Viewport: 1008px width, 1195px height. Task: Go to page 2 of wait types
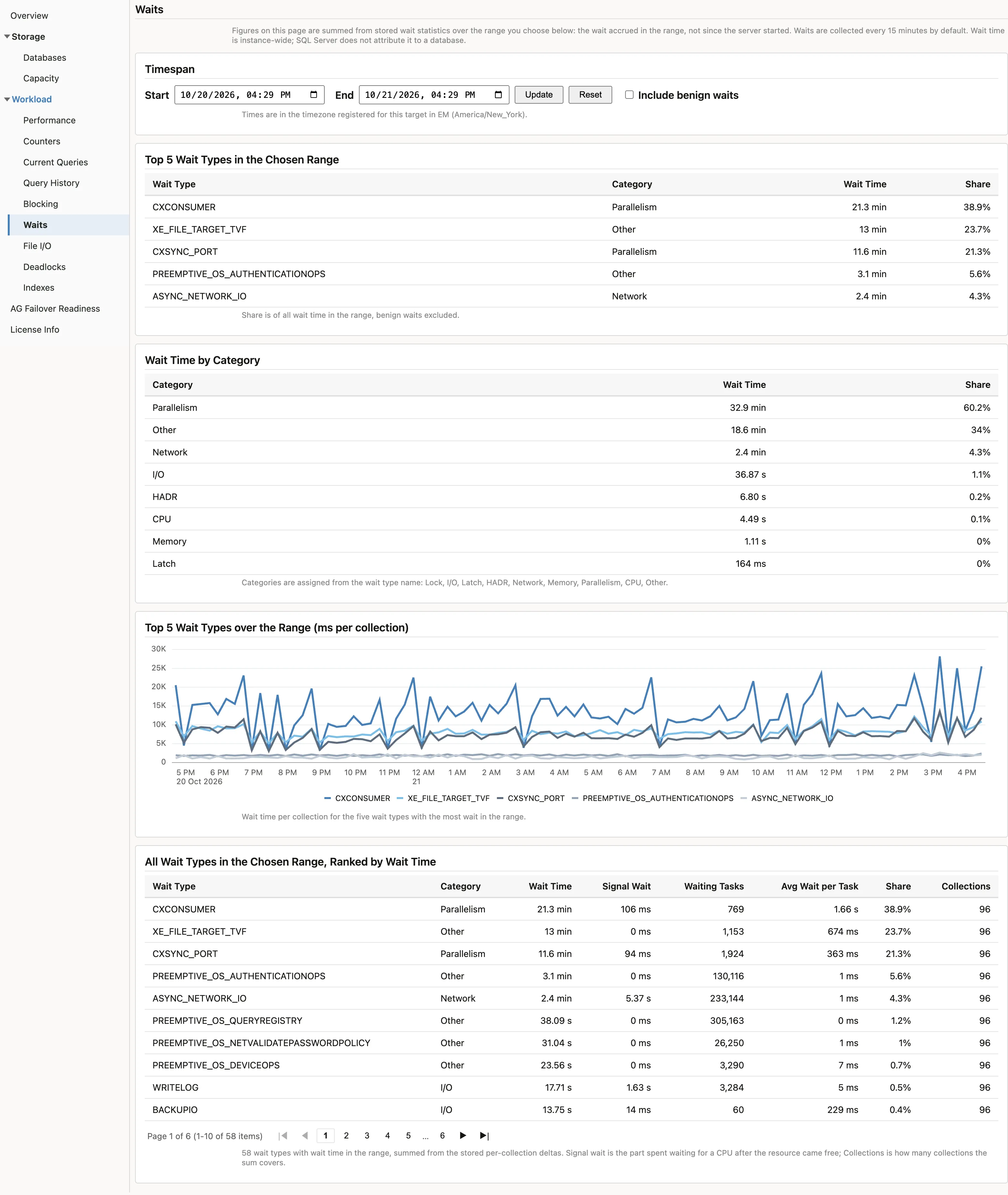[346, 1136]
